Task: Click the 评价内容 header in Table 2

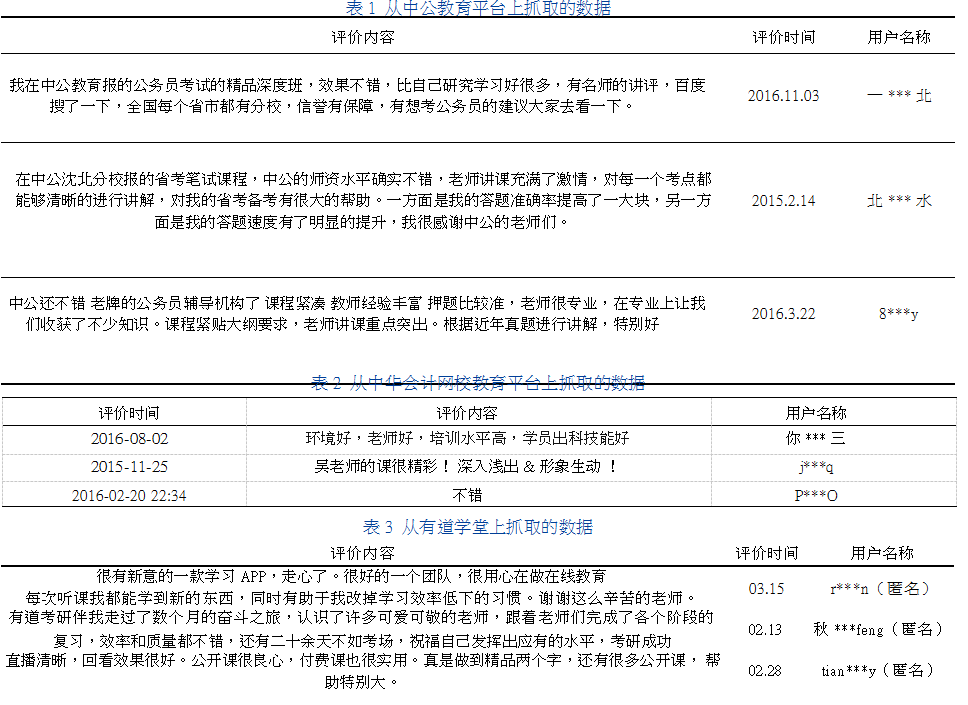Action: click(467, 413)
